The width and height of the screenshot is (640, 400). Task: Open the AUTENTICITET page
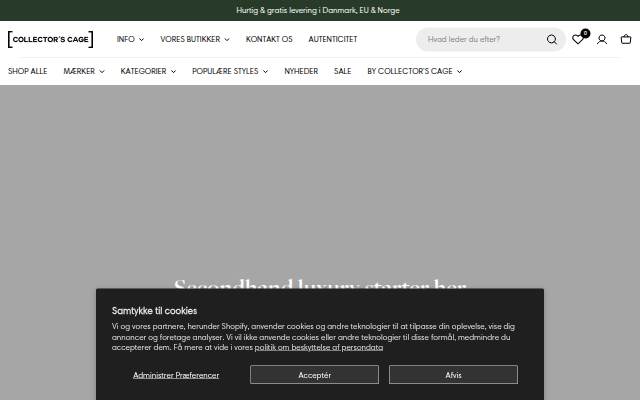(x=333, y=39)
